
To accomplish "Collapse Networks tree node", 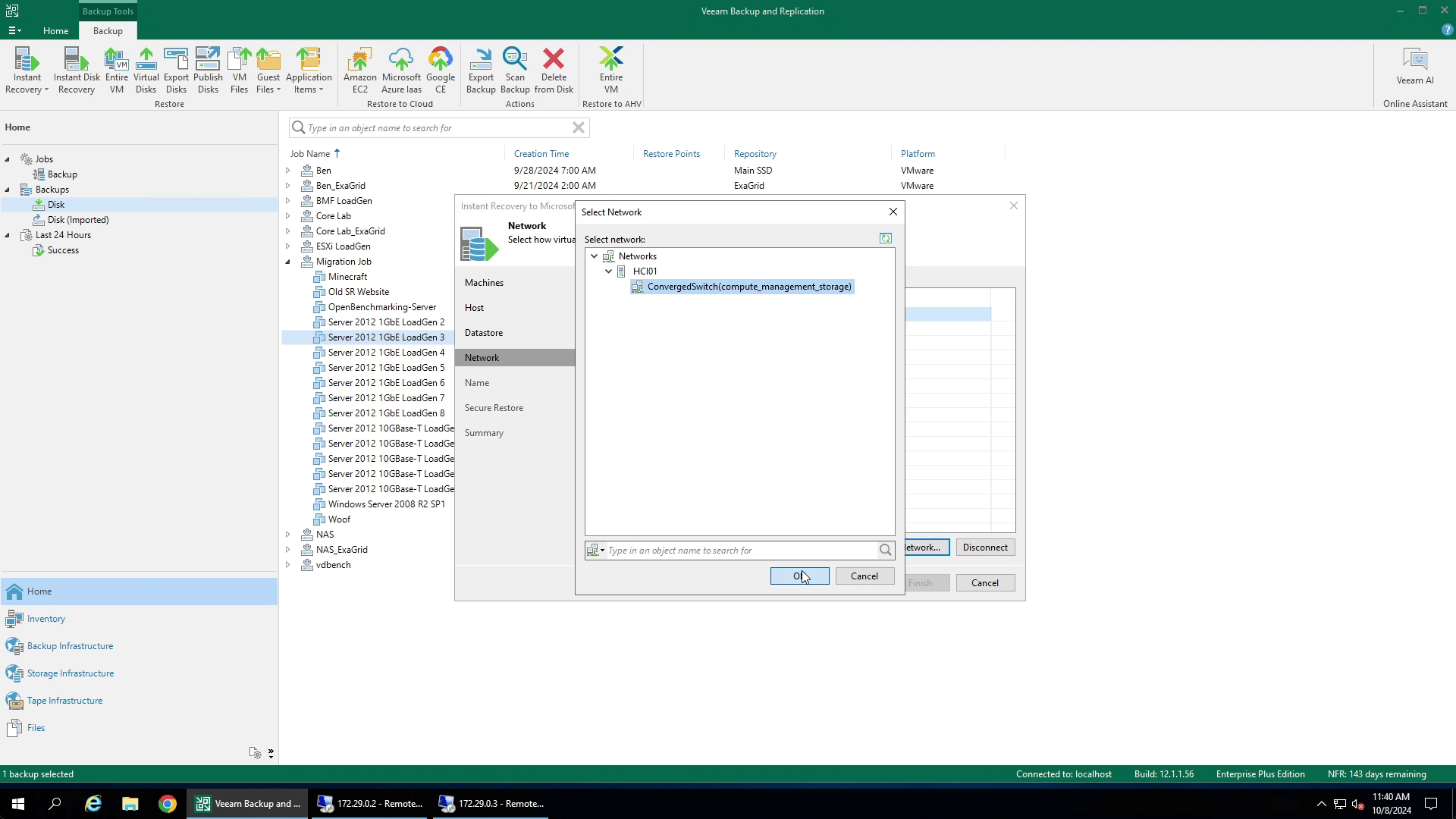I will pyautogui.click(x=595, y=256).
